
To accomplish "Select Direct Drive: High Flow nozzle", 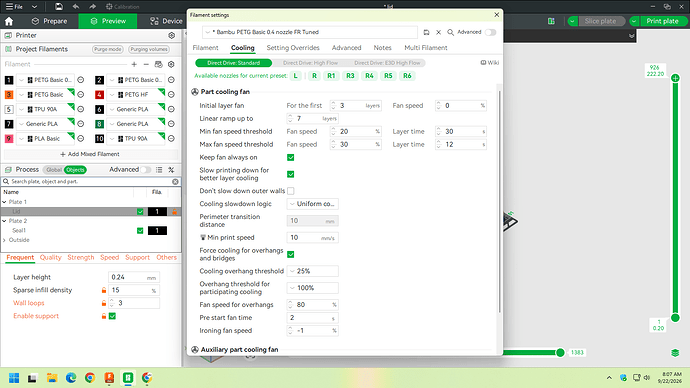I will coord(310,63).
